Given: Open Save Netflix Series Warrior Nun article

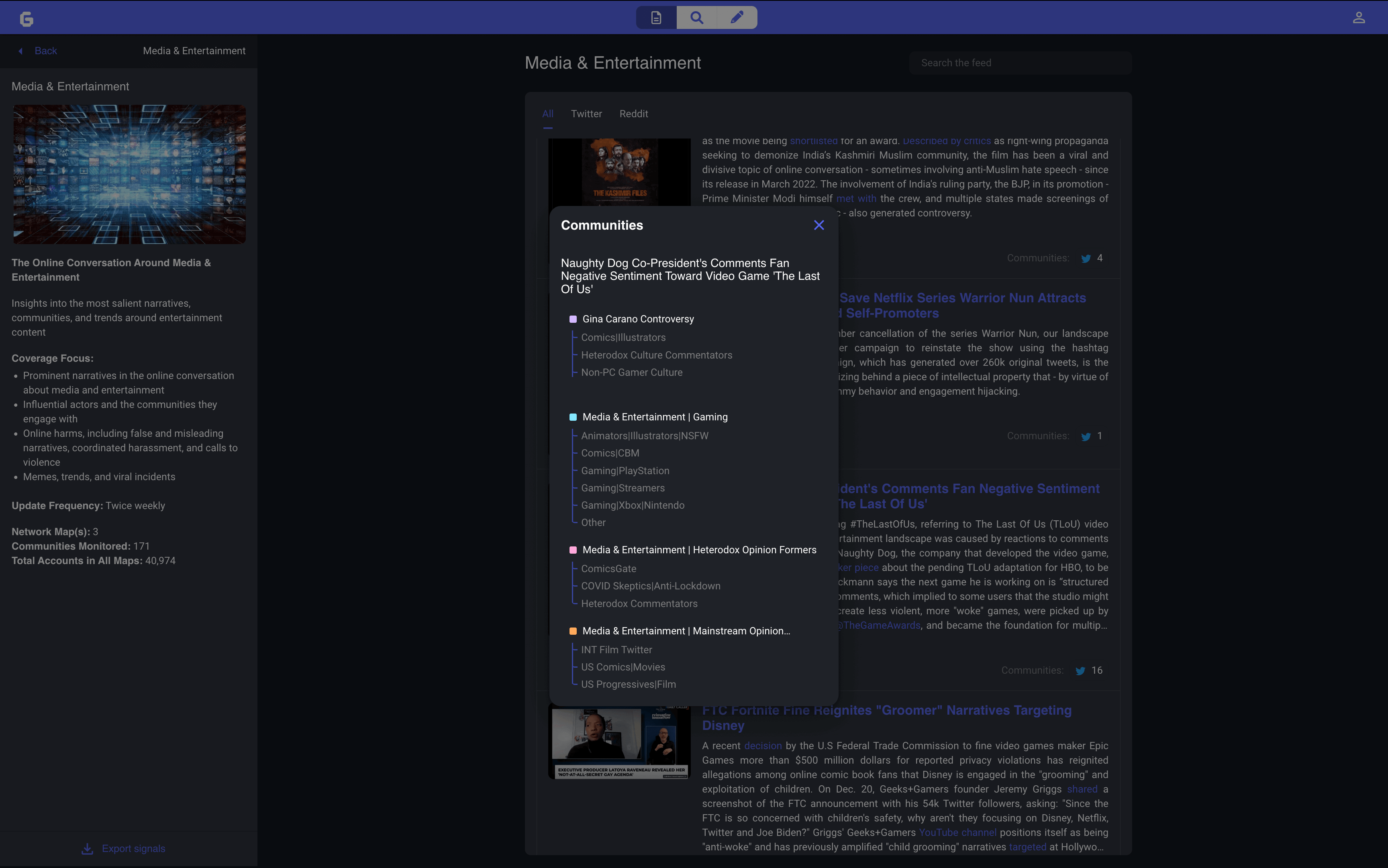Looking at the screenshot, I should 962,306.
